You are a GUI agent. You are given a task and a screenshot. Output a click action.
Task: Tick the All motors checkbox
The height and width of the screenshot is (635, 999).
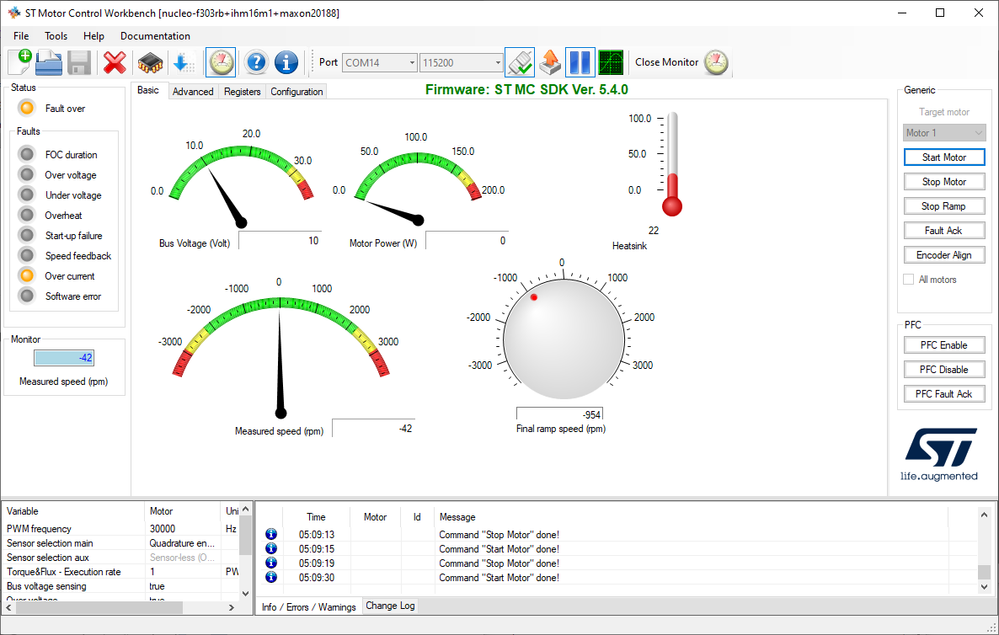909,280
